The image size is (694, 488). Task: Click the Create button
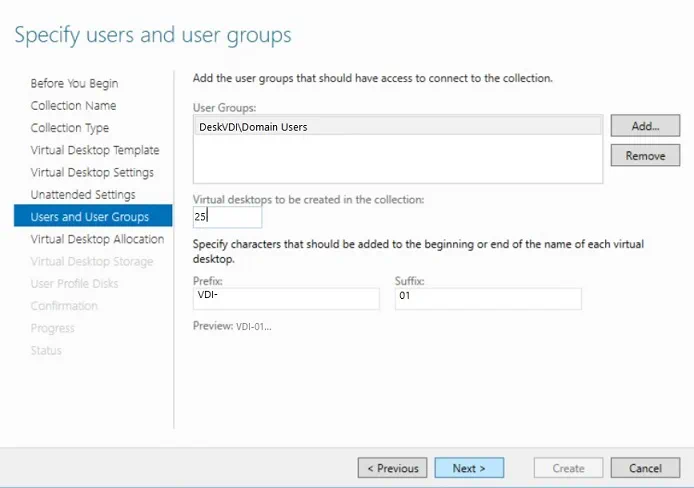click(x=568, y=468)
